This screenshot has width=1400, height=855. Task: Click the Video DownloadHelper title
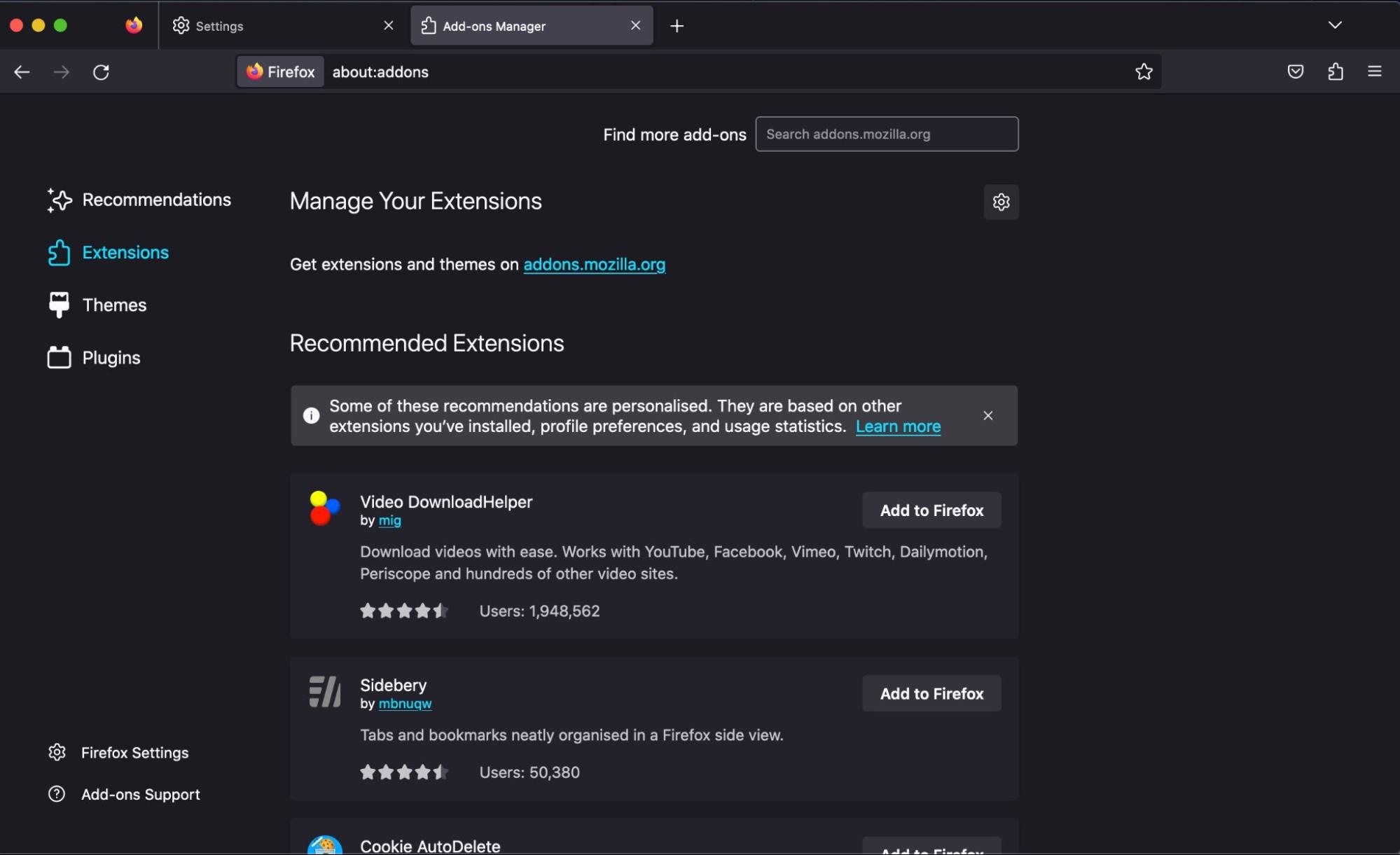pos(446,502)
